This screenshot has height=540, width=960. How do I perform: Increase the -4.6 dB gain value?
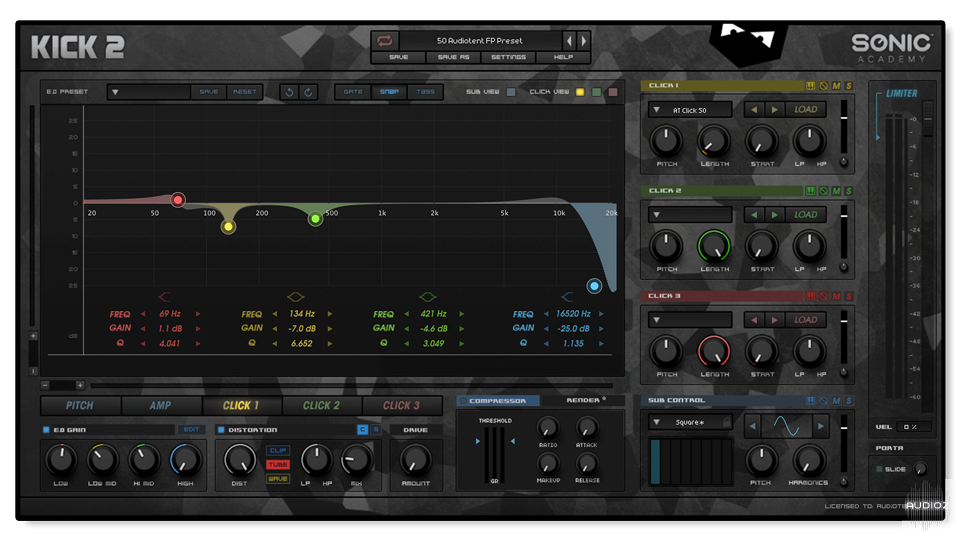(462, 329)
